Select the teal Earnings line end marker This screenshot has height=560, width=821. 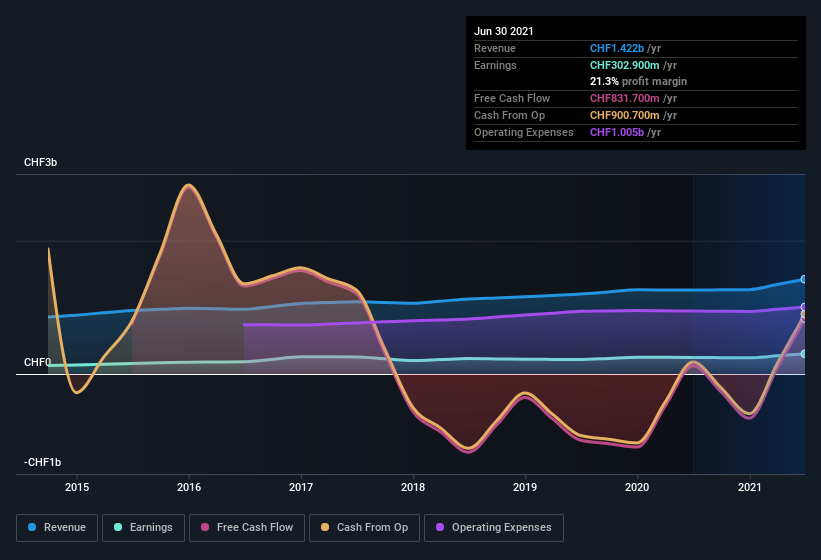(803, 353)
